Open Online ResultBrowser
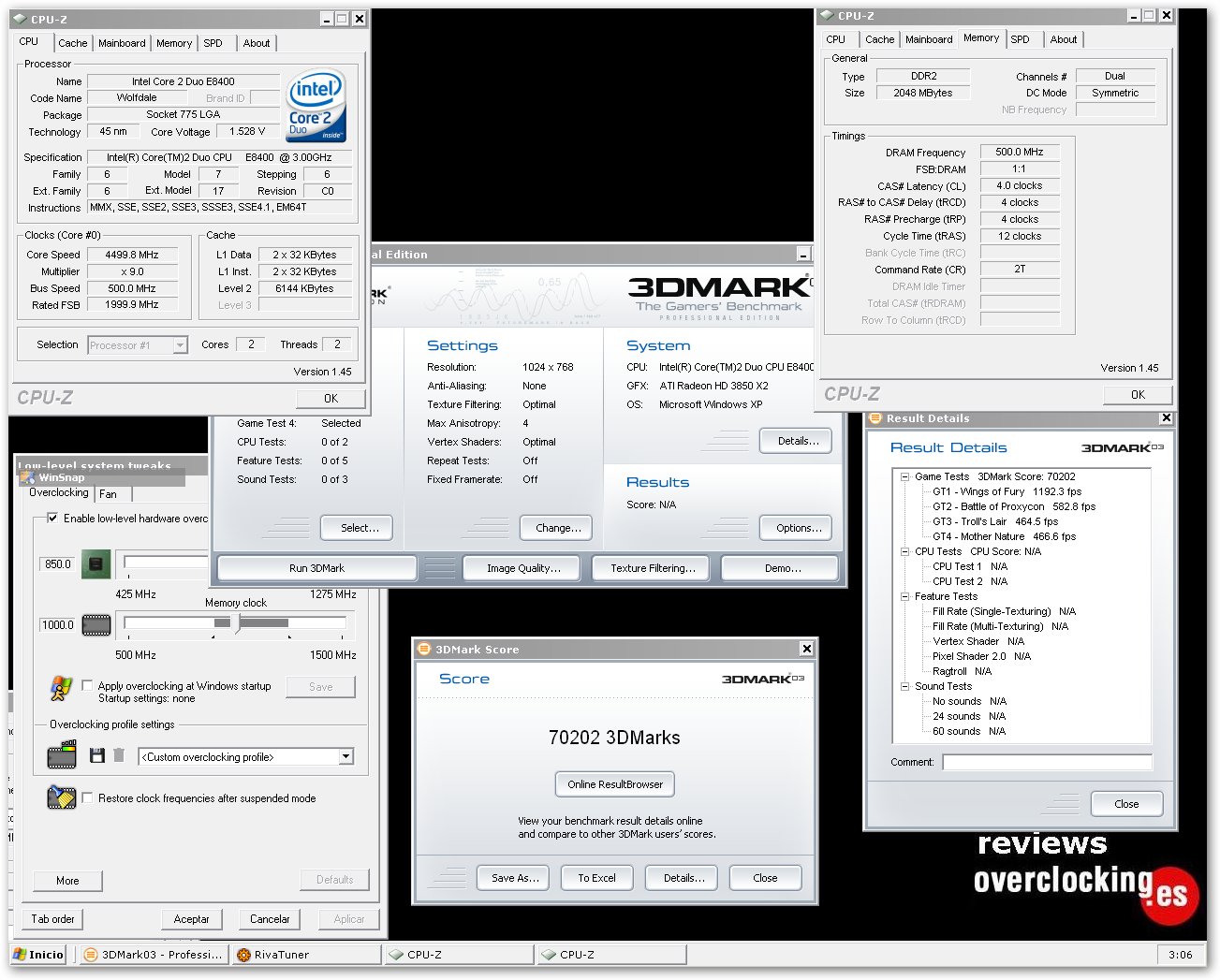This screenshot has width=1220, height=980. click(614, 784)
